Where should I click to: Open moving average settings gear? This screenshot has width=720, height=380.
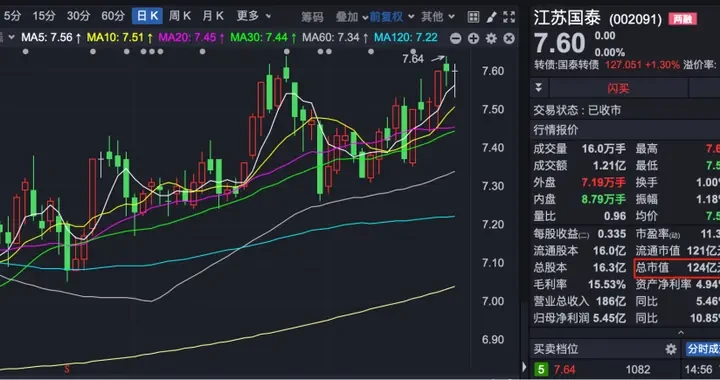coord(491,38)
